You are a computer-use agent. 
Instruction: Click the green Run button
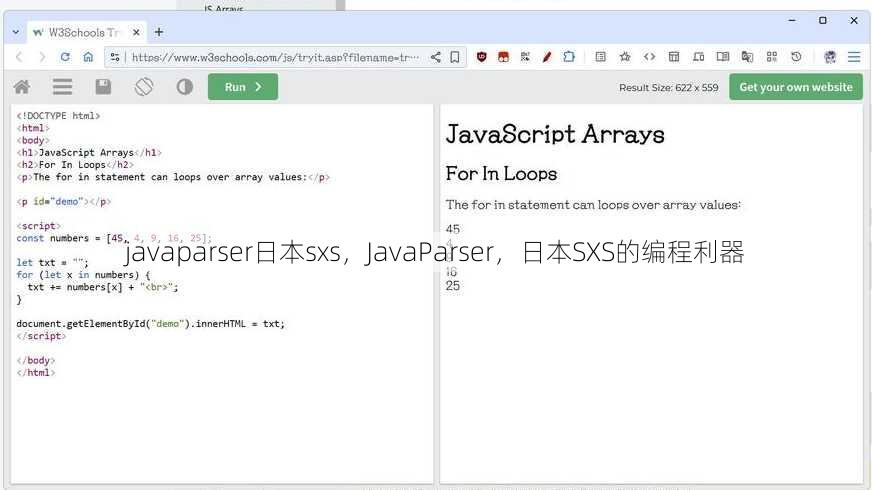point(242,87)
